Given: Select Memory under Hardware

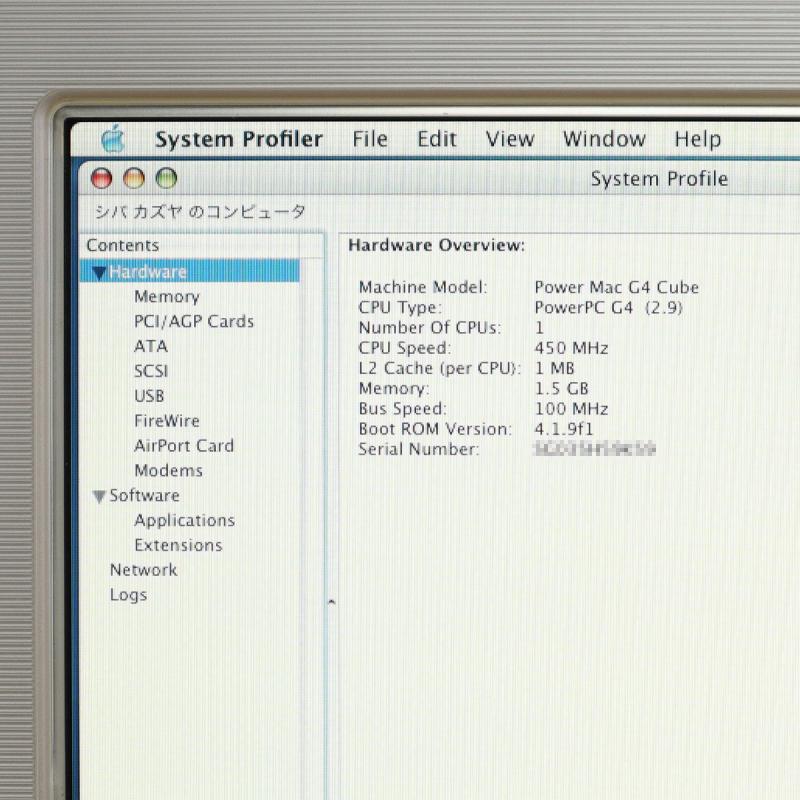Looking at the screenshot, I should [167, 297].
